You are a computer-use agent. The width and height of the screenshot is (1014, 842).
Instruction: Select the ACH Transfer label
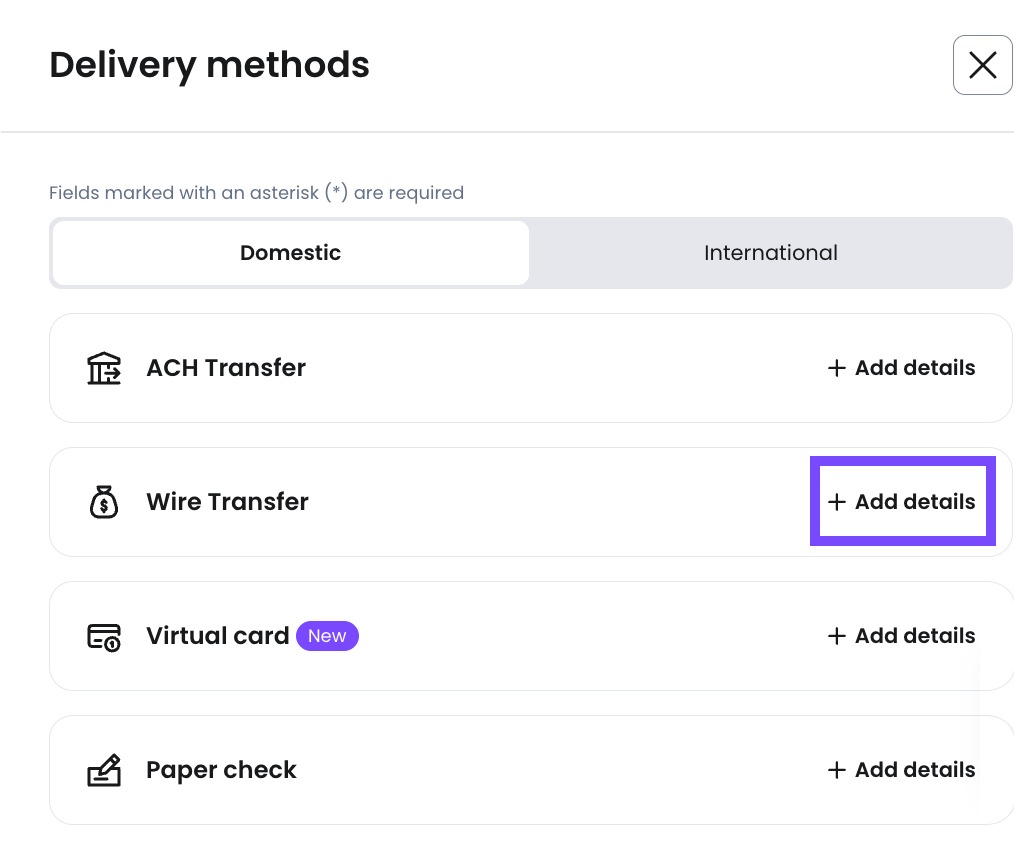point(226,368)
